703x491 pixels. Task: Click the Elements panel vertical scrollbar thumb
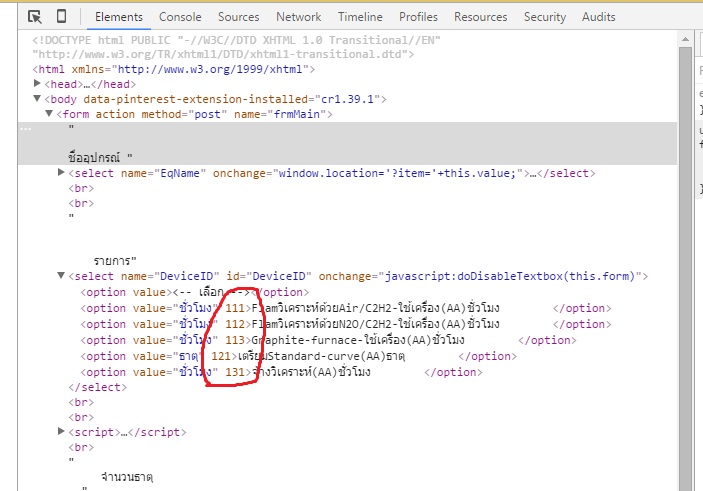coord(685,268)
